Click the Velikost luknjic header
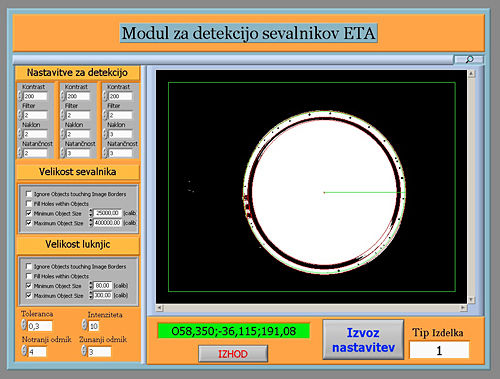500x379 pixels. (78, 244)
